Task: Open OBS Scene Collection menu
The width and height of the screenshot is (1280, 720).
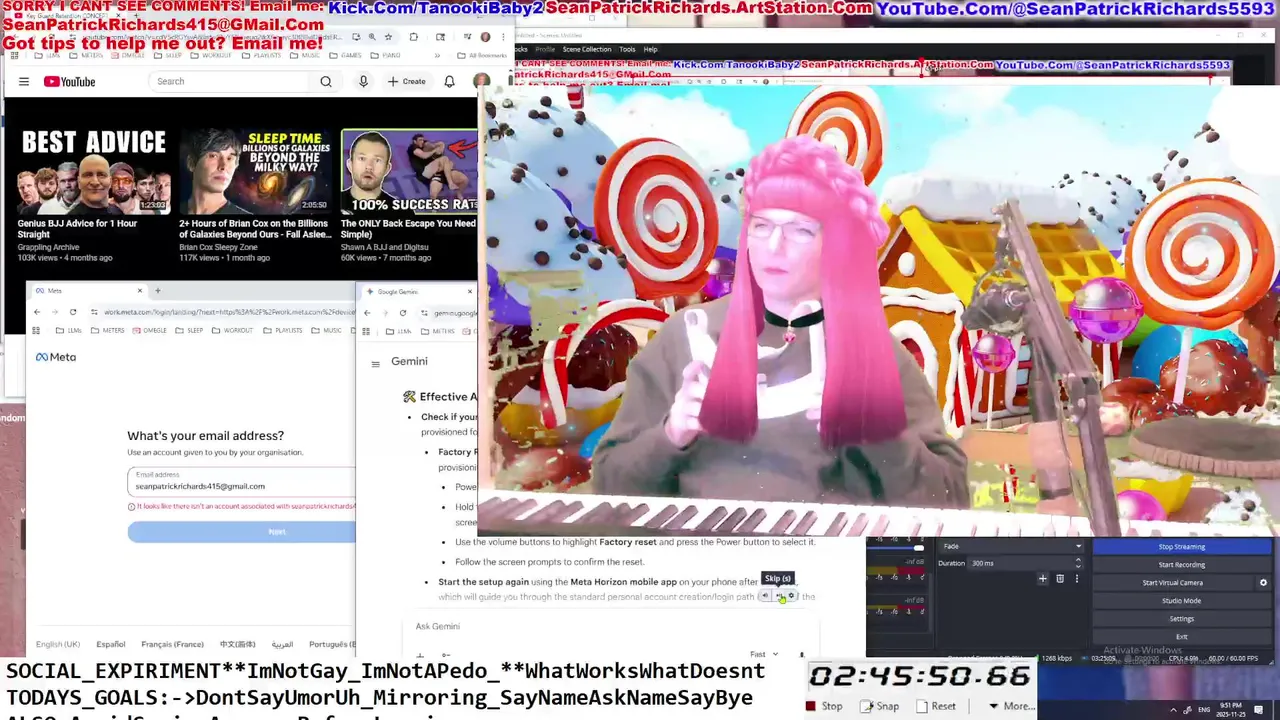Action: [587, 49]
